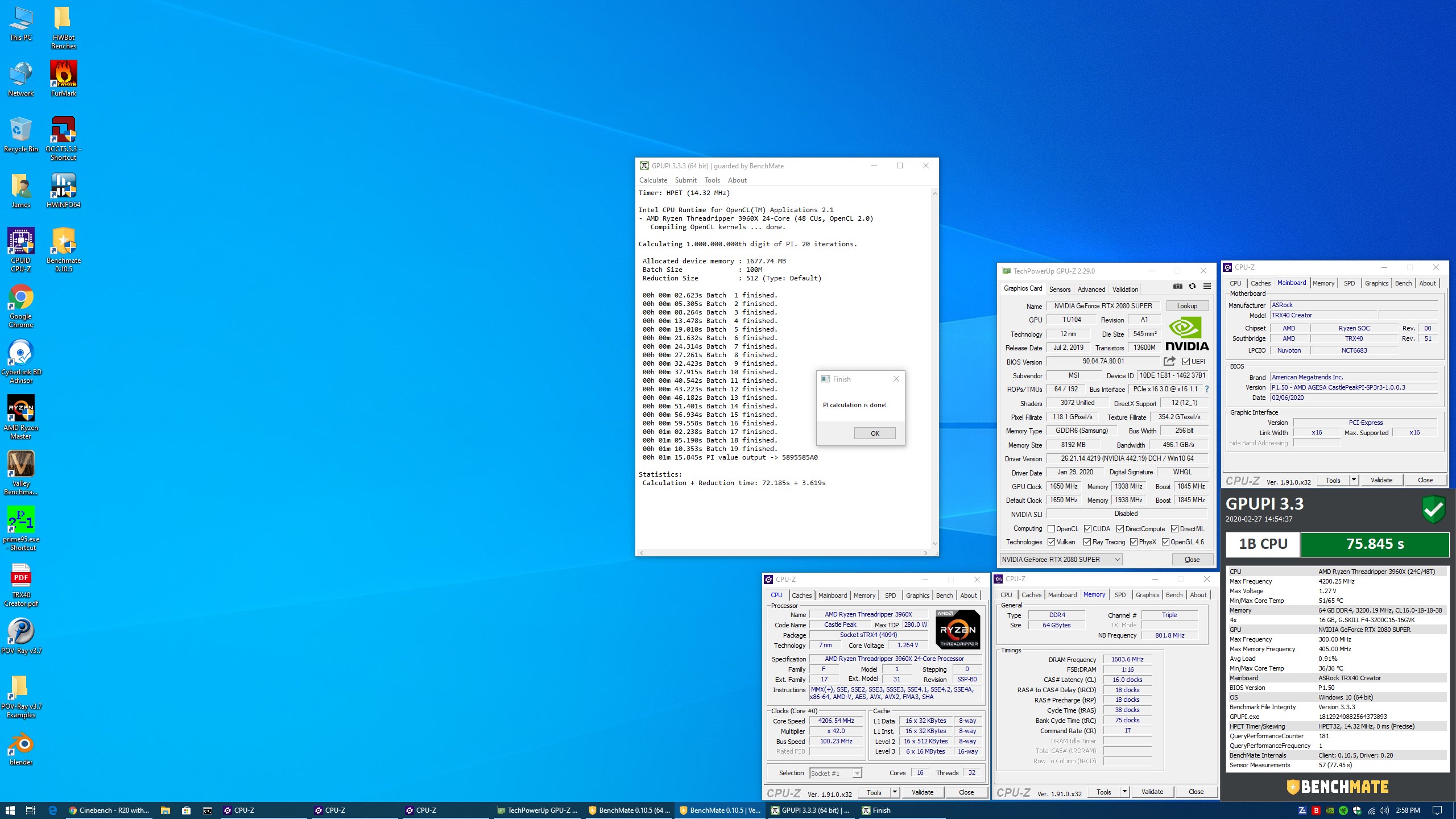Click Lookup button in GPU-Z
Screen dimensions: 1456x819
[x=1187, y=306]
